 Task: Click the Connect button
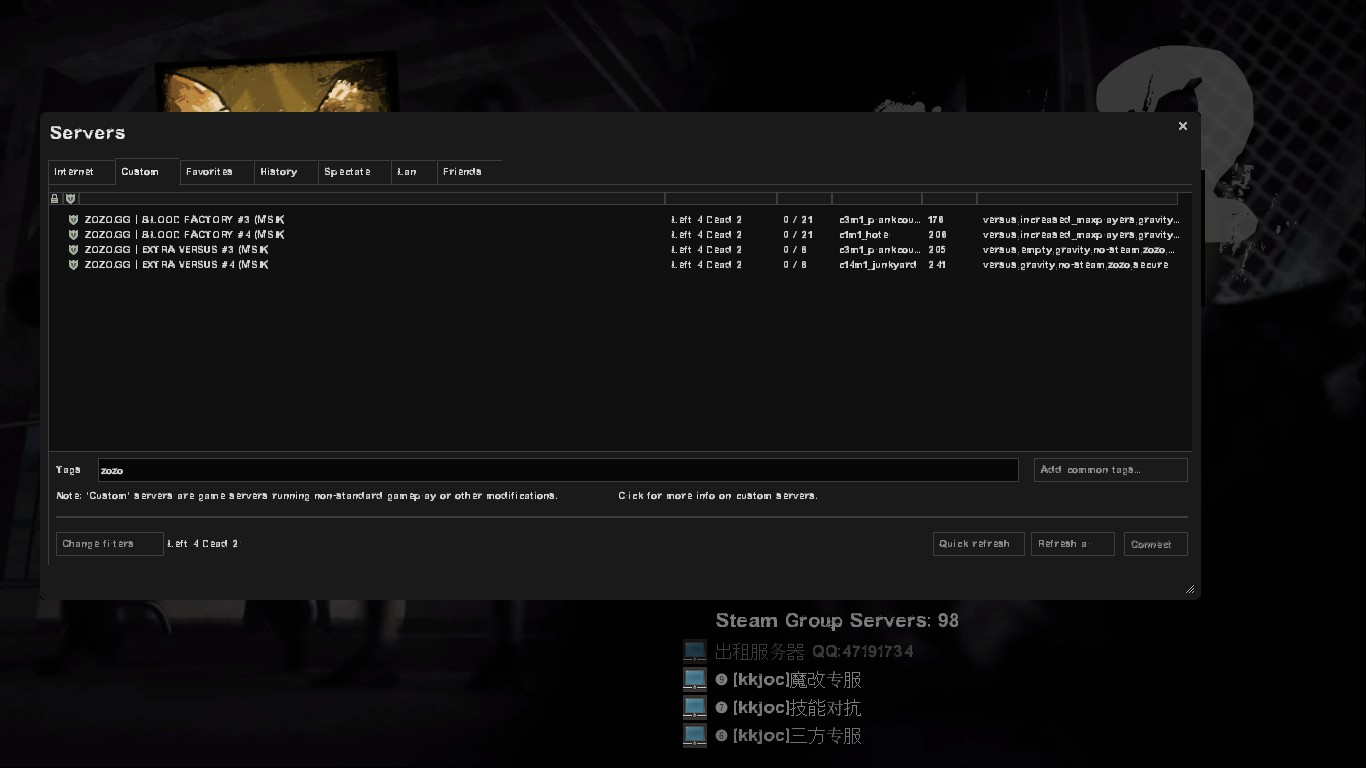click(1156, 544)
